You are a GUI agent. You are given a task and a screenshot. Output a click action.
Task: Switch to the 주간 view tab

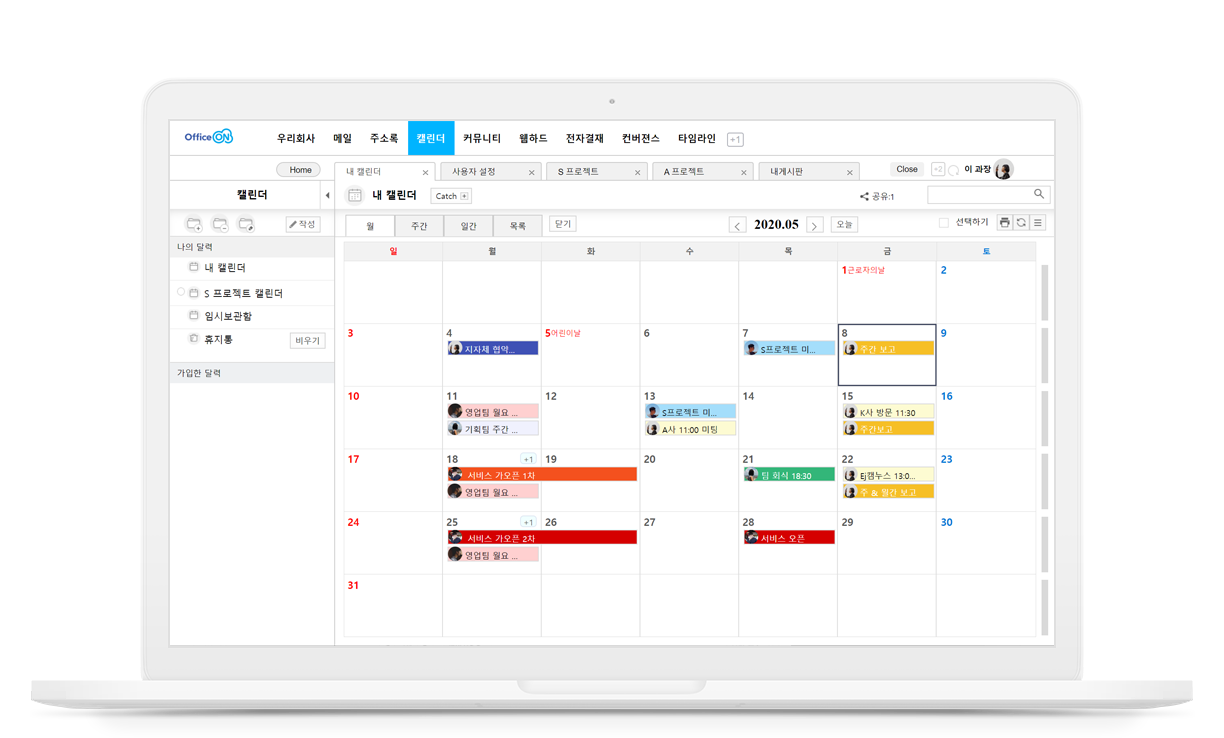[x=419, y=226]
